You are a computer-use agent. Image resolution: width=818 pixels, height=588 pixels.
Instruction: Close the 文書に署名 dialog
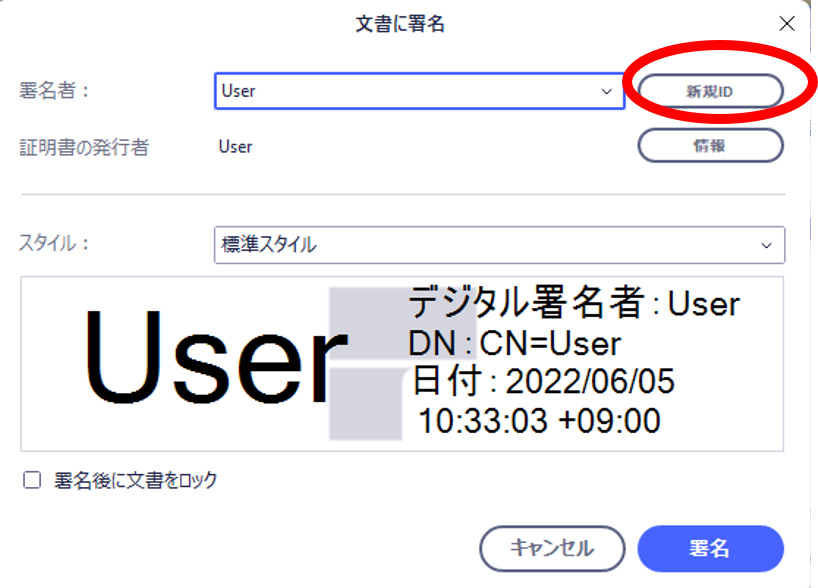(x=787, y=23)
